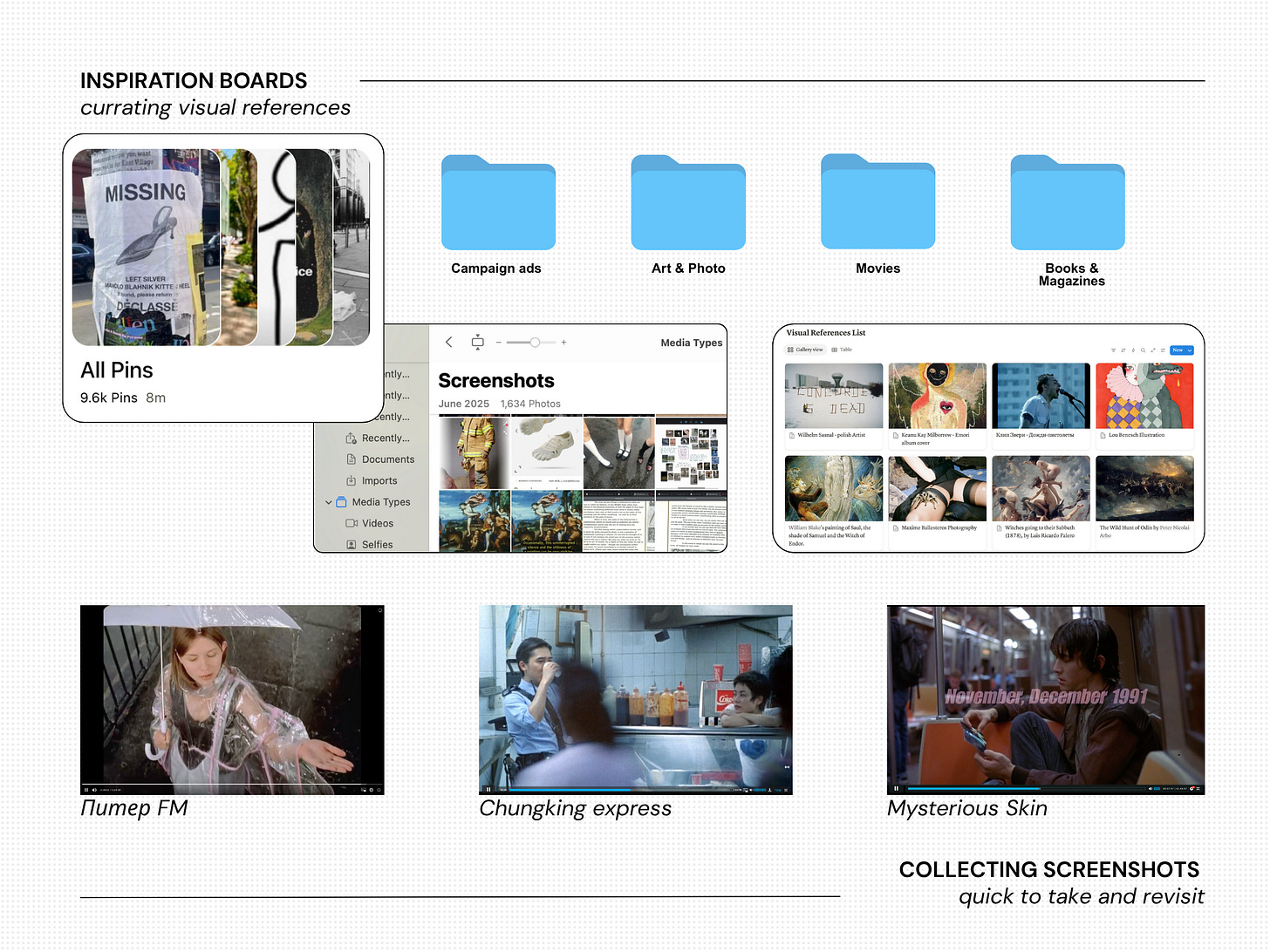Click the Visual References List title
1270x952 pixels.
826,333
